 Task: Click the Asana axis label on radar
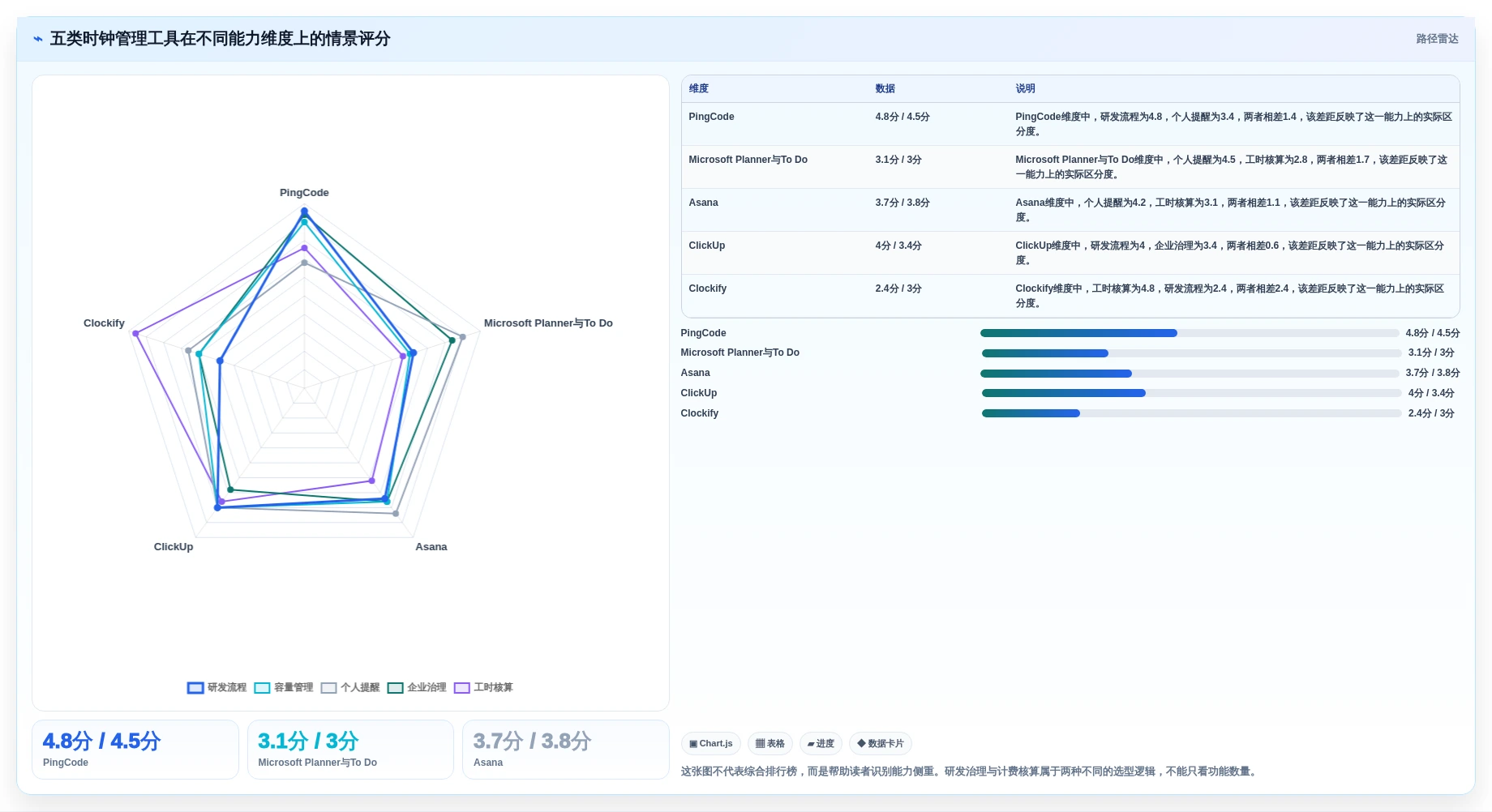tap(431, 547)
